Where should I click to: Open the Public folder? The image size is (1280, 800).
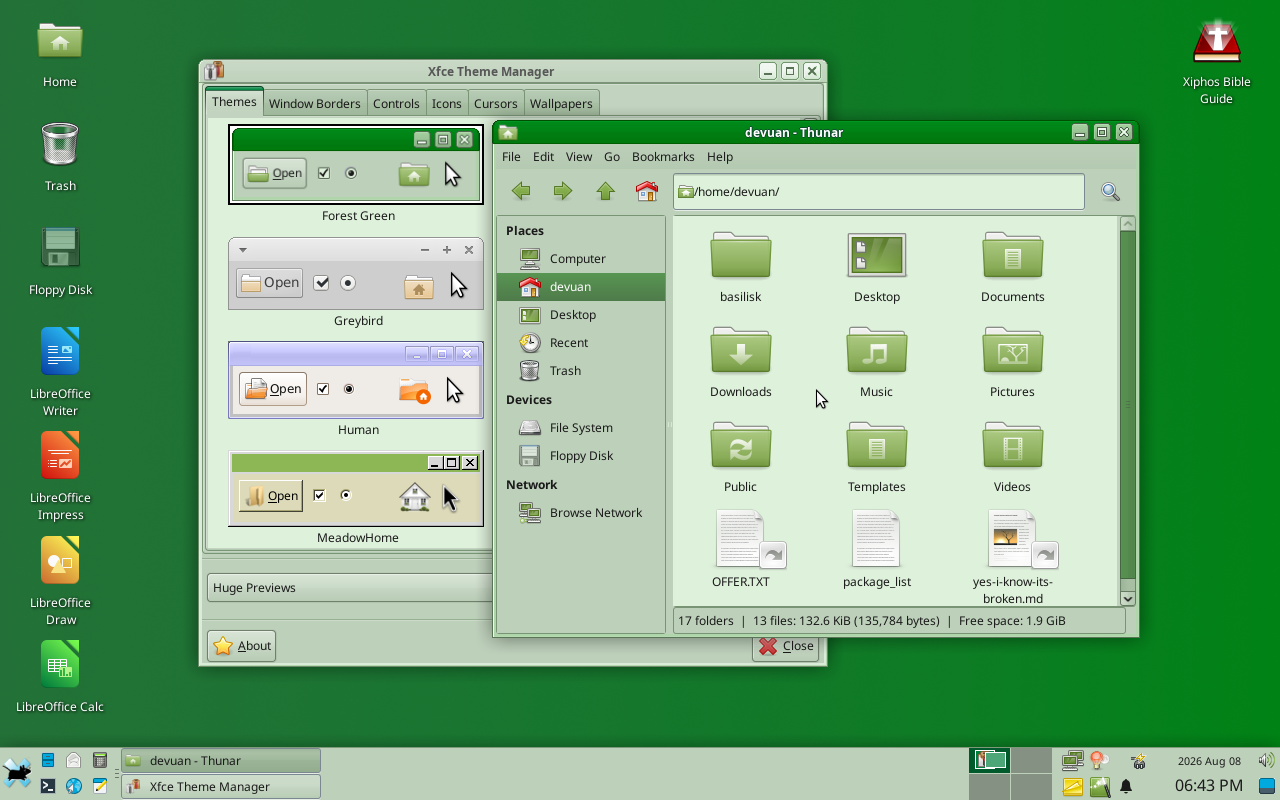click(x=741, y=457)
